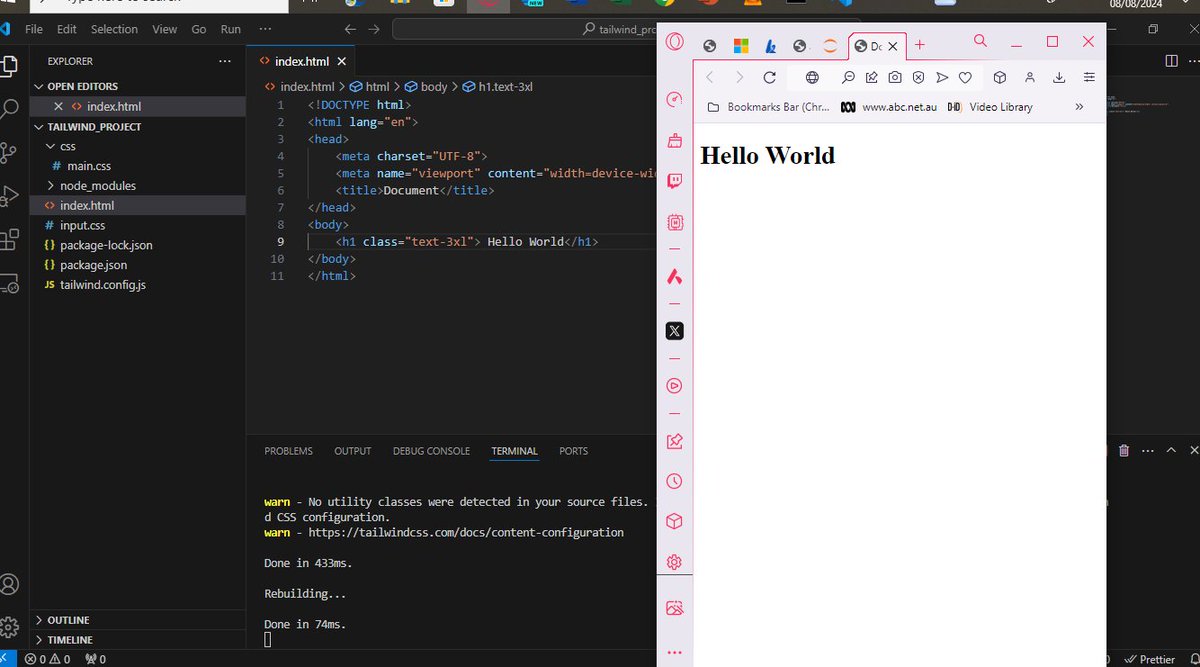Open the VS Code Accounts icon
This screenshot has height=667, width=1200.
click(x=9, y=584)
